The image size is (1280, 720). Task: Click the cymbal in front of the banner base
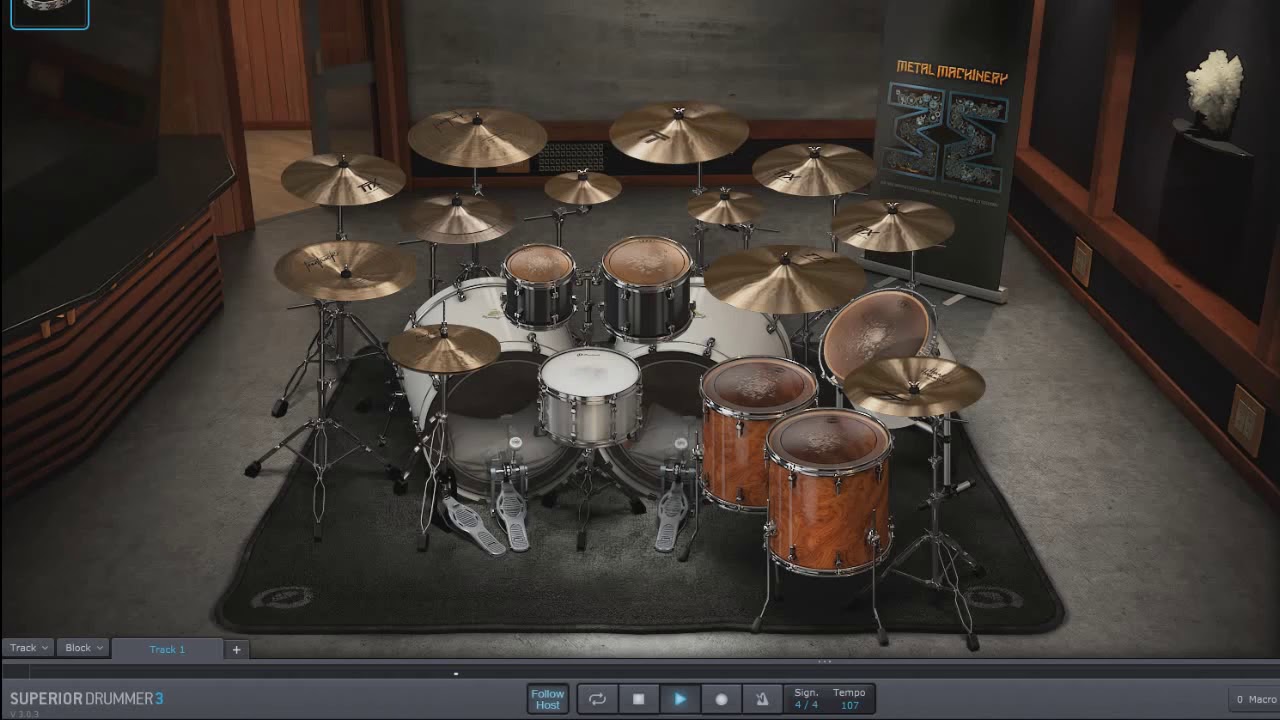891,225
